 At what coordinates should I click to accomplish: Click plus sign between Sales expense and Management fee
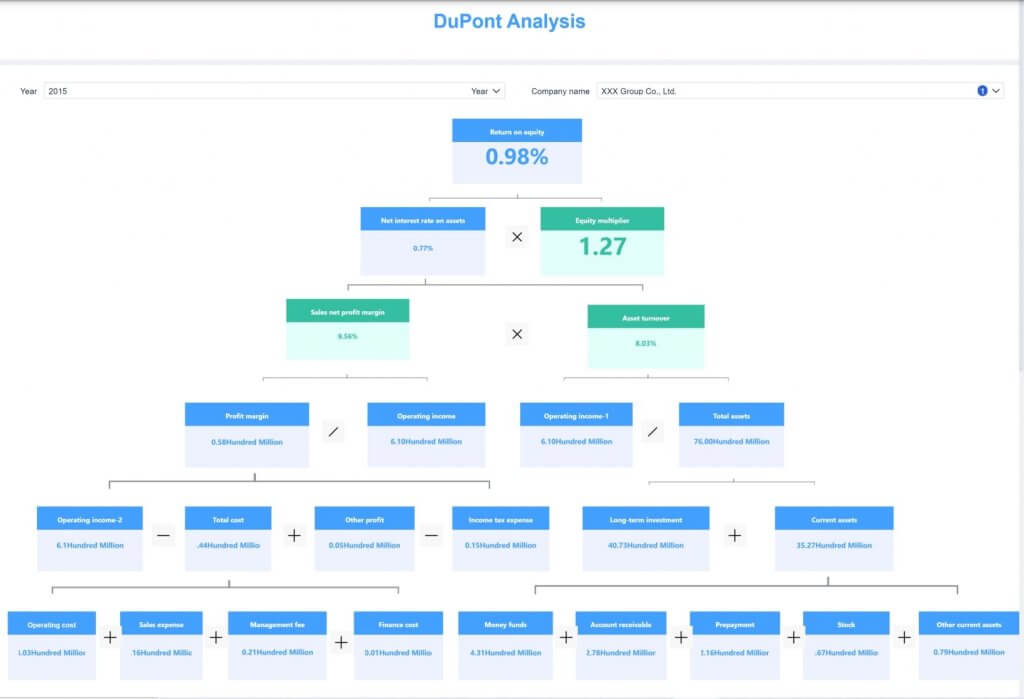216,637
